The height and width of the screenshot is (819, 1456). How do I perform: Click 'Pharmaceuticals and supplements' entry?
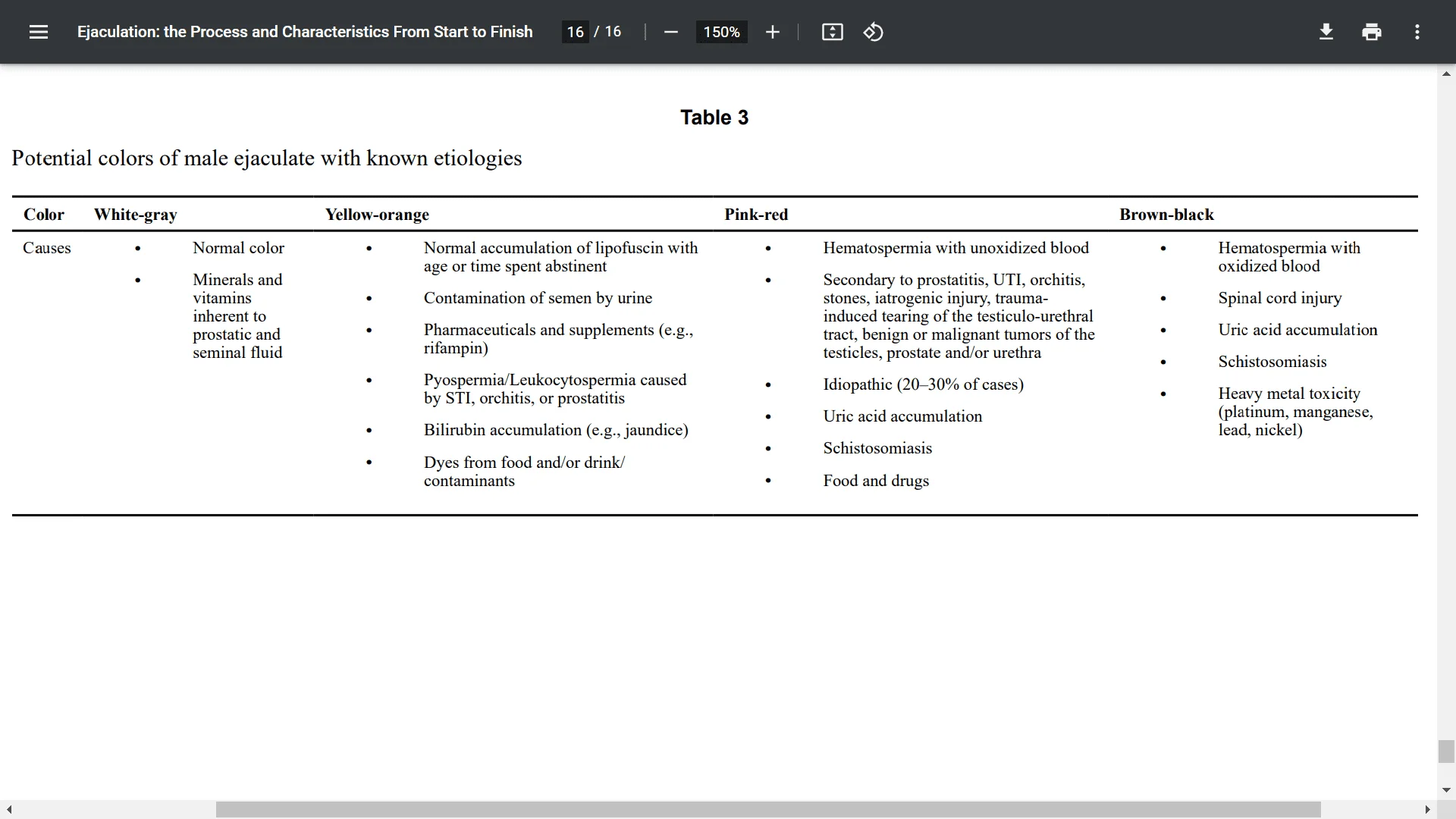point(558,339)
